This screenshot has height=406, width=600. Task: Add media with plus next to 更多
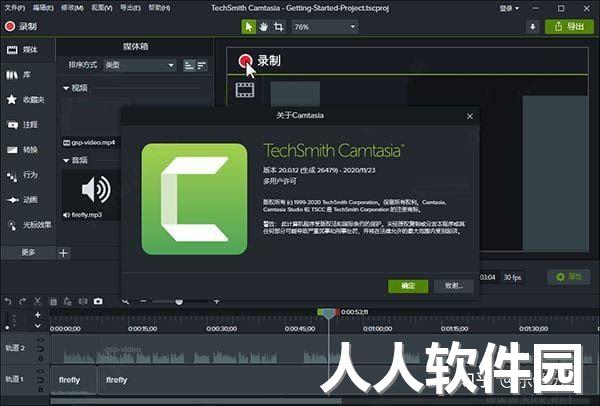point(64,253)
